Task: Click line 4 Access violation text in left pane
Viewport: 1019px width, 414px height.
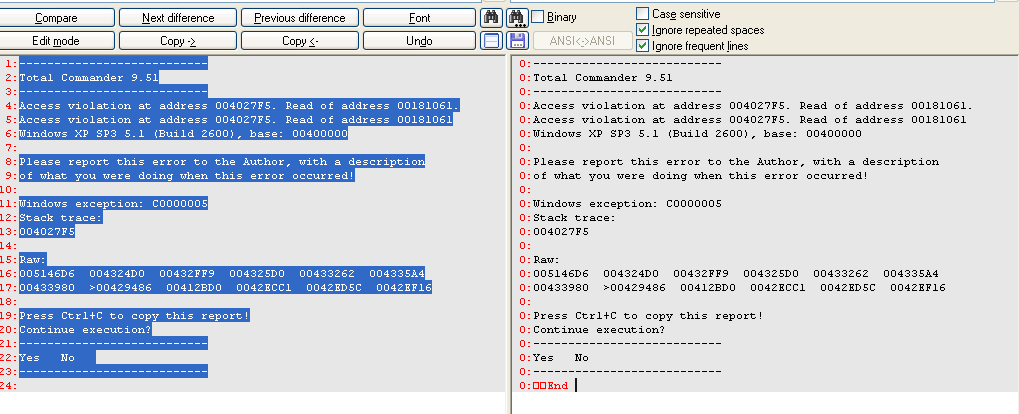Action: [x=240, y=105]
